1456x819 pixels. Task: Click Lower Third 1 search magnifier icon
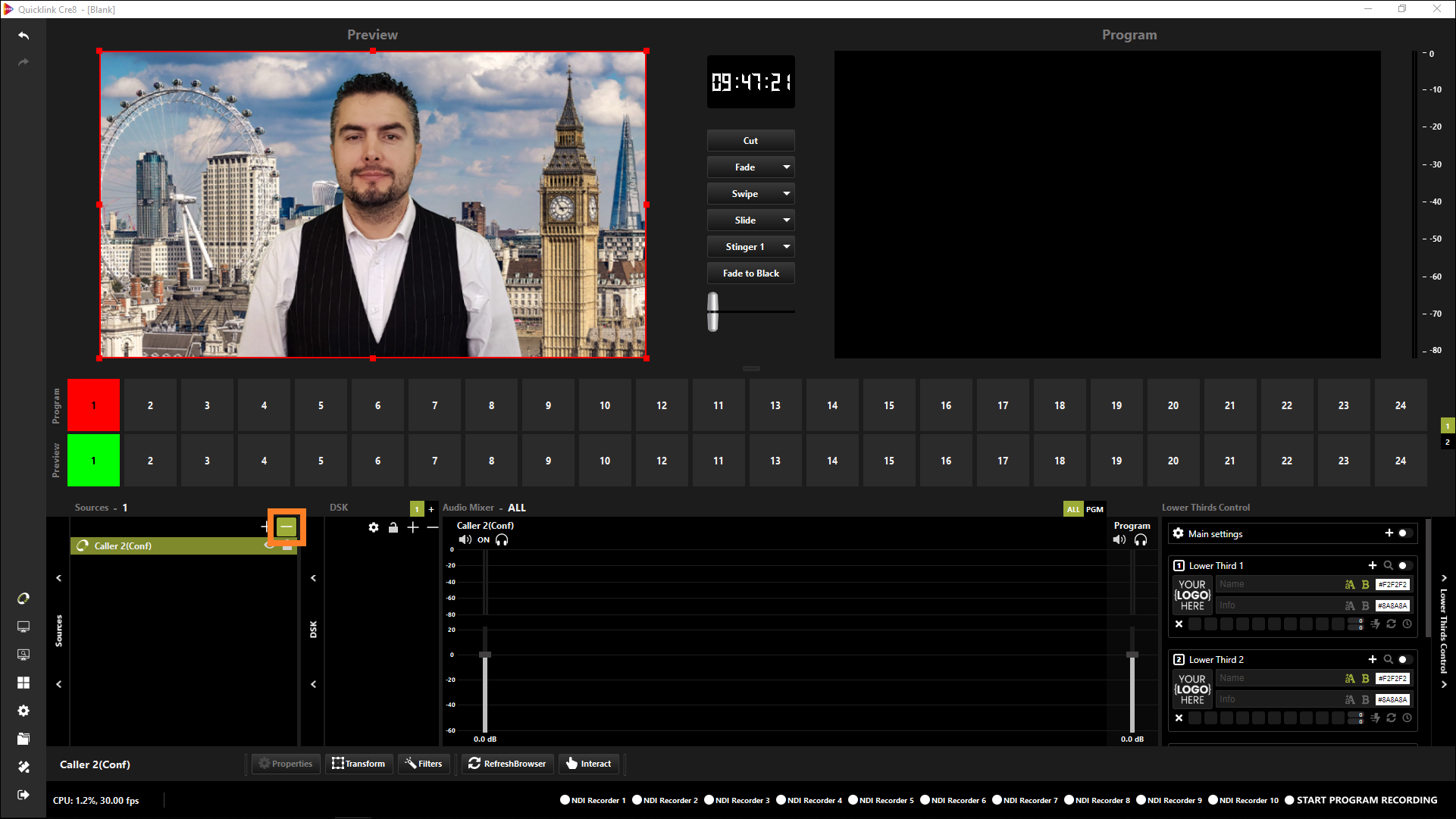(x=1388, y=565)
